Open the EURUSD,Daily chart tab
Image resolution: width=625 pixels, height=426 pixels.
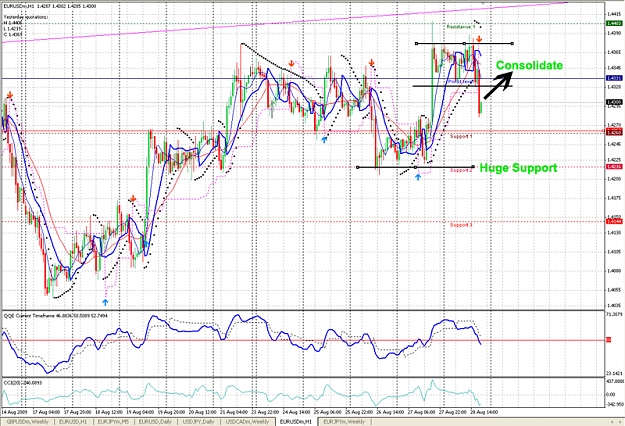[x=155, y=422]
